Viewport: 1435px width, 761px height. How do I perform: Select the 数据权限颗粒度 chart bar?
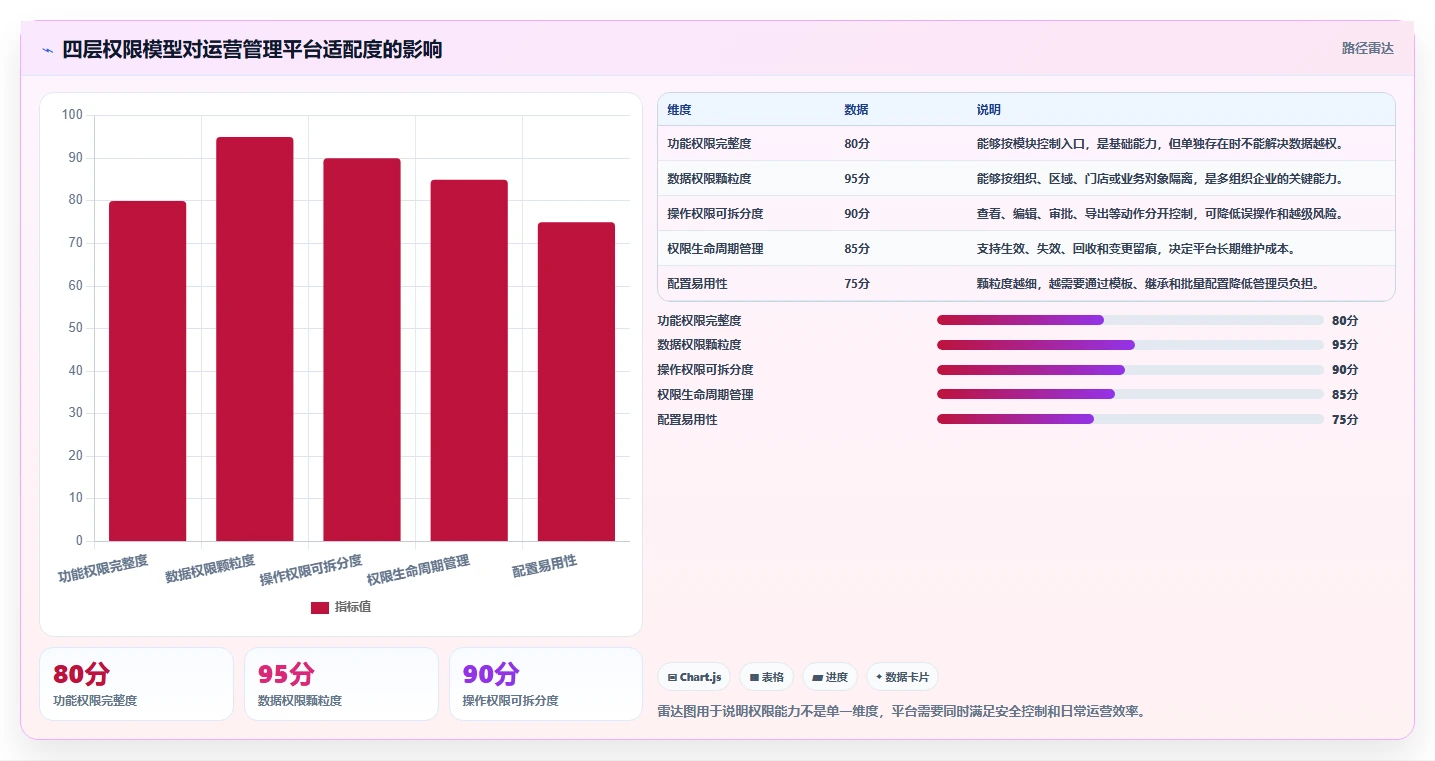tap(255, 339)
